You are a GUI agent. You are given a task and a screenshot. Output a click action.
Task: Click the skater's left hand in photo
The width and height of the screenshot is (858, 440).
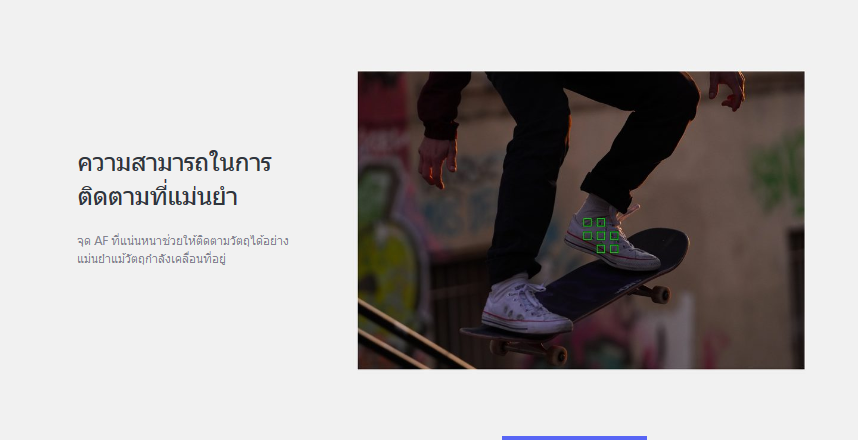coord(437,161)
